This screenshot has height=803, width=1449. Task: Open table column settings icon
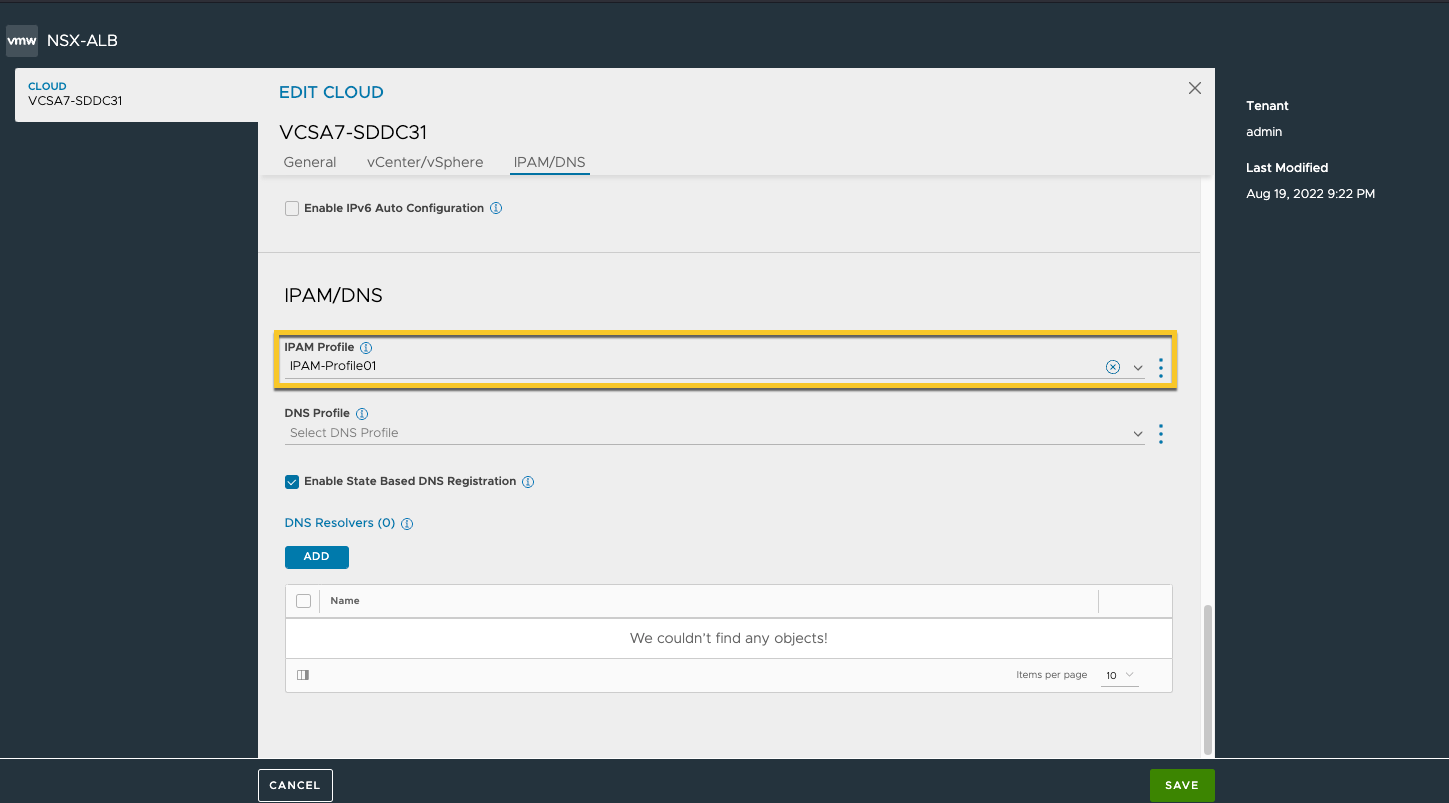point(303,675)
